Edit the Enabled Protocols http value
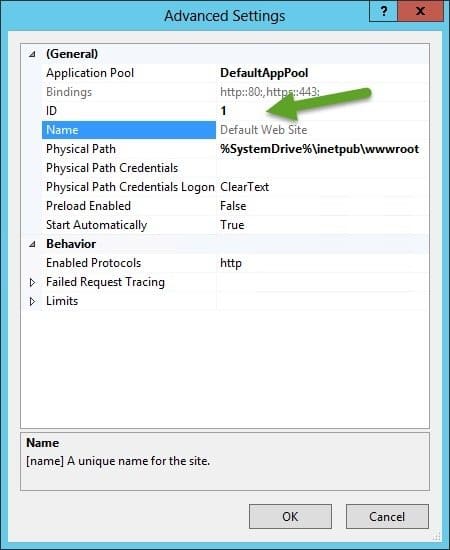Viewport: 450px width, 550px height. (323, 263)
